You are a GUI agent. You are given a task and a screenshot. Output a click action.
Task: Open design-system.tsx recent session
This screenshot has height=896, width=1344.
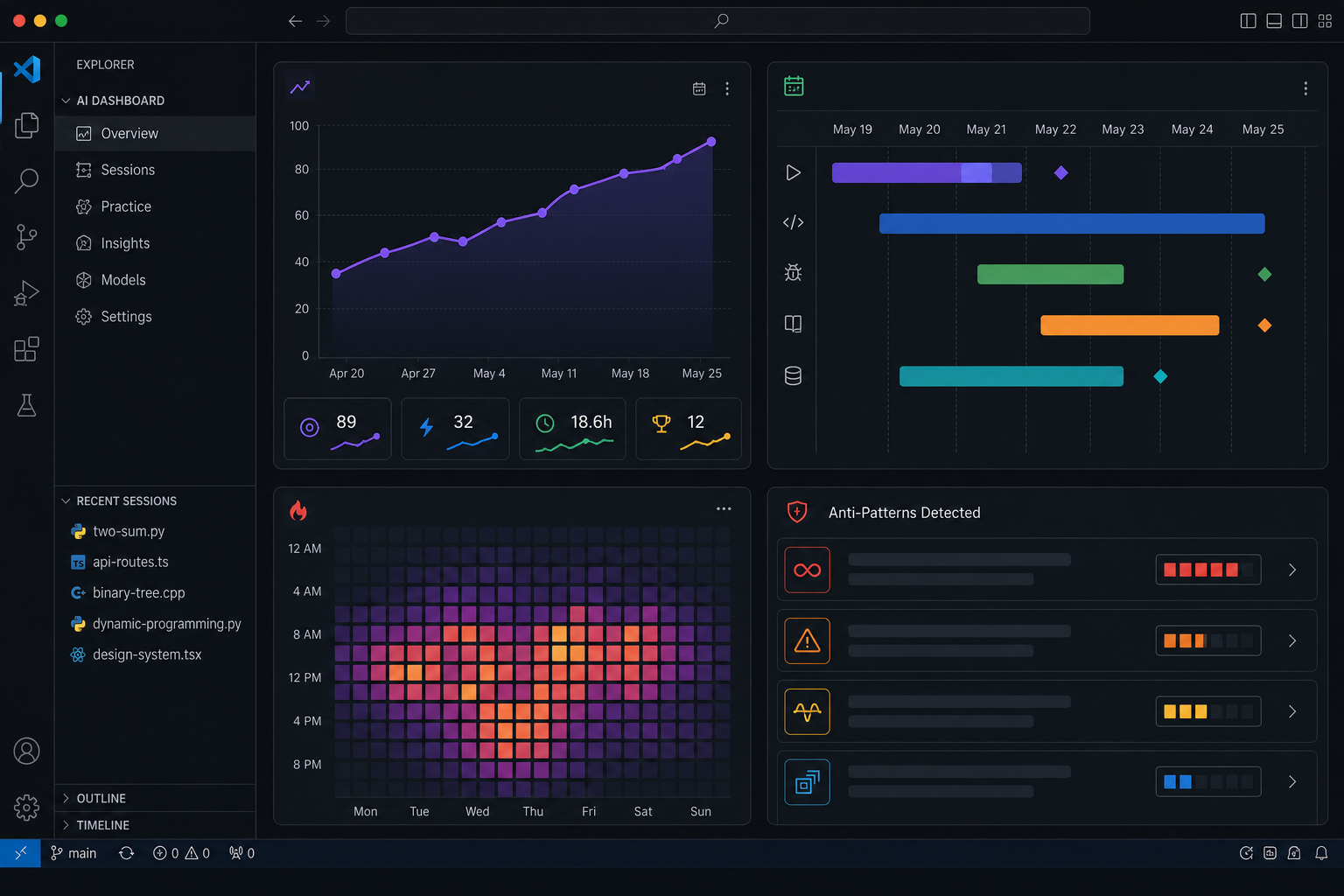[x=155, y=654]
